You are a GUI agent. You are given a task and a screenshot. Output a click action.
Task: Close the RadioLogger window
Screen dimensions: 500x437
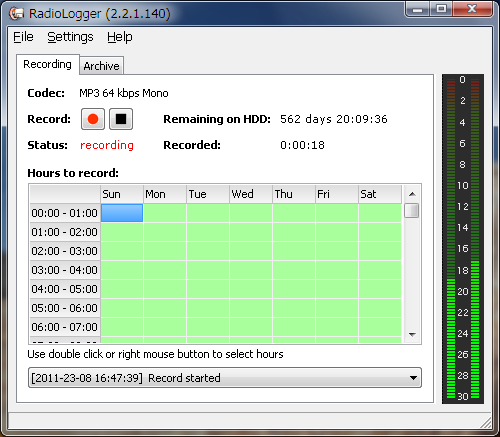[472, 9]
